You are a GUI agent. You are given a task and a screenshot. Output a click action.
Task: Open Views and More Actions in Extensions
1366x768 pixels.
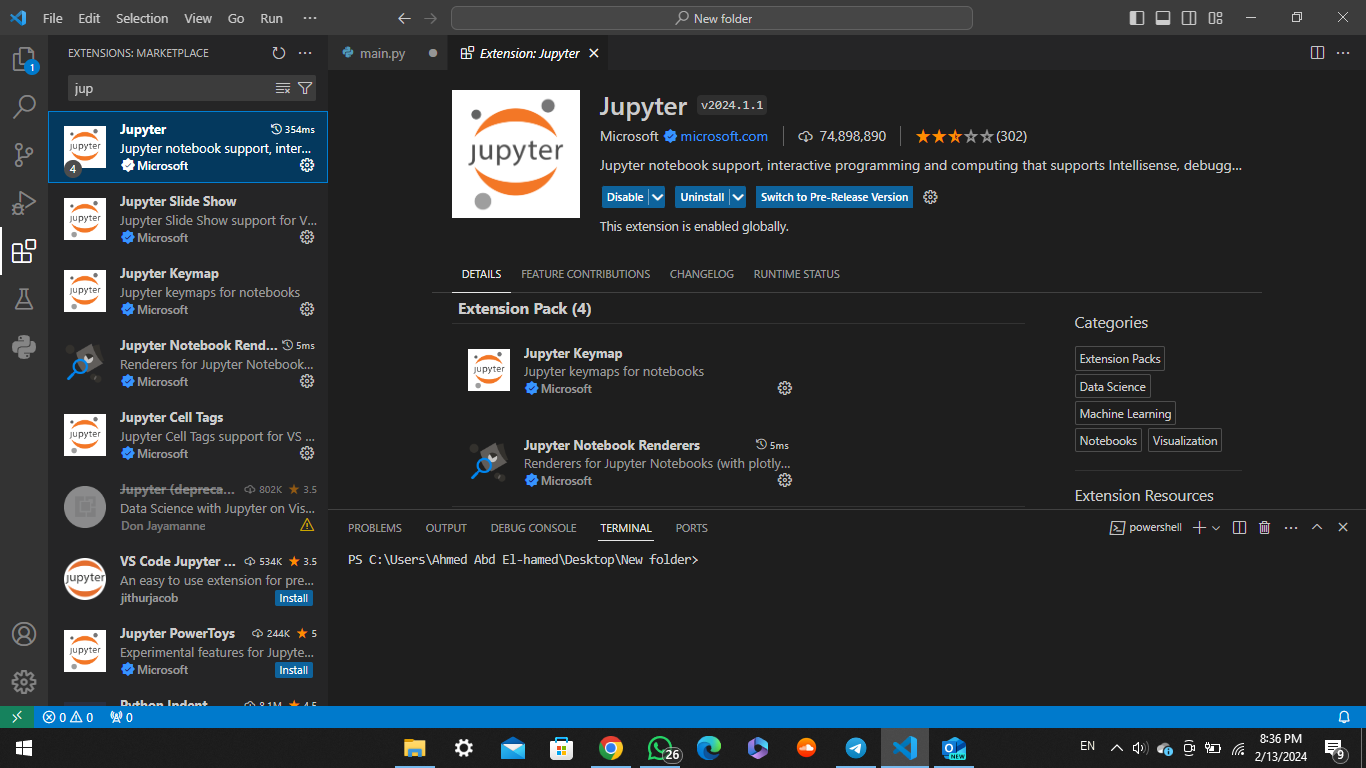tap(305, 53)
